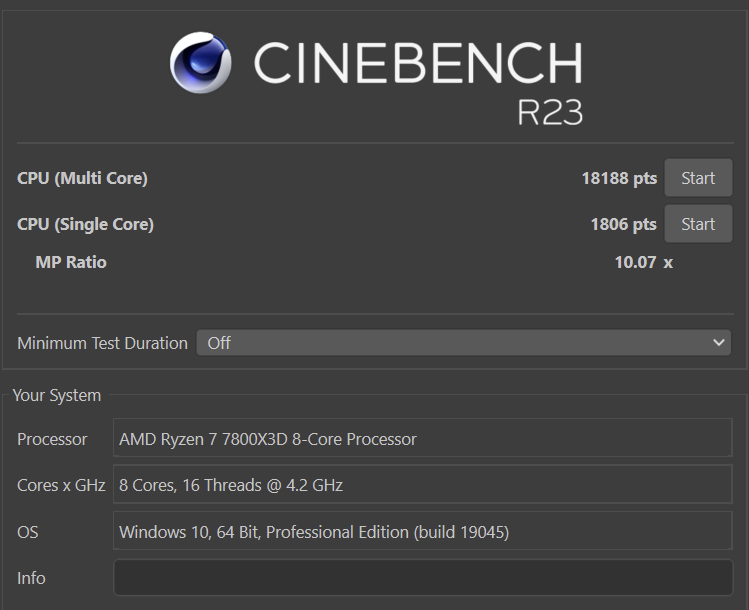Click the 1806 pts single core score

click(x=623, y=224)
